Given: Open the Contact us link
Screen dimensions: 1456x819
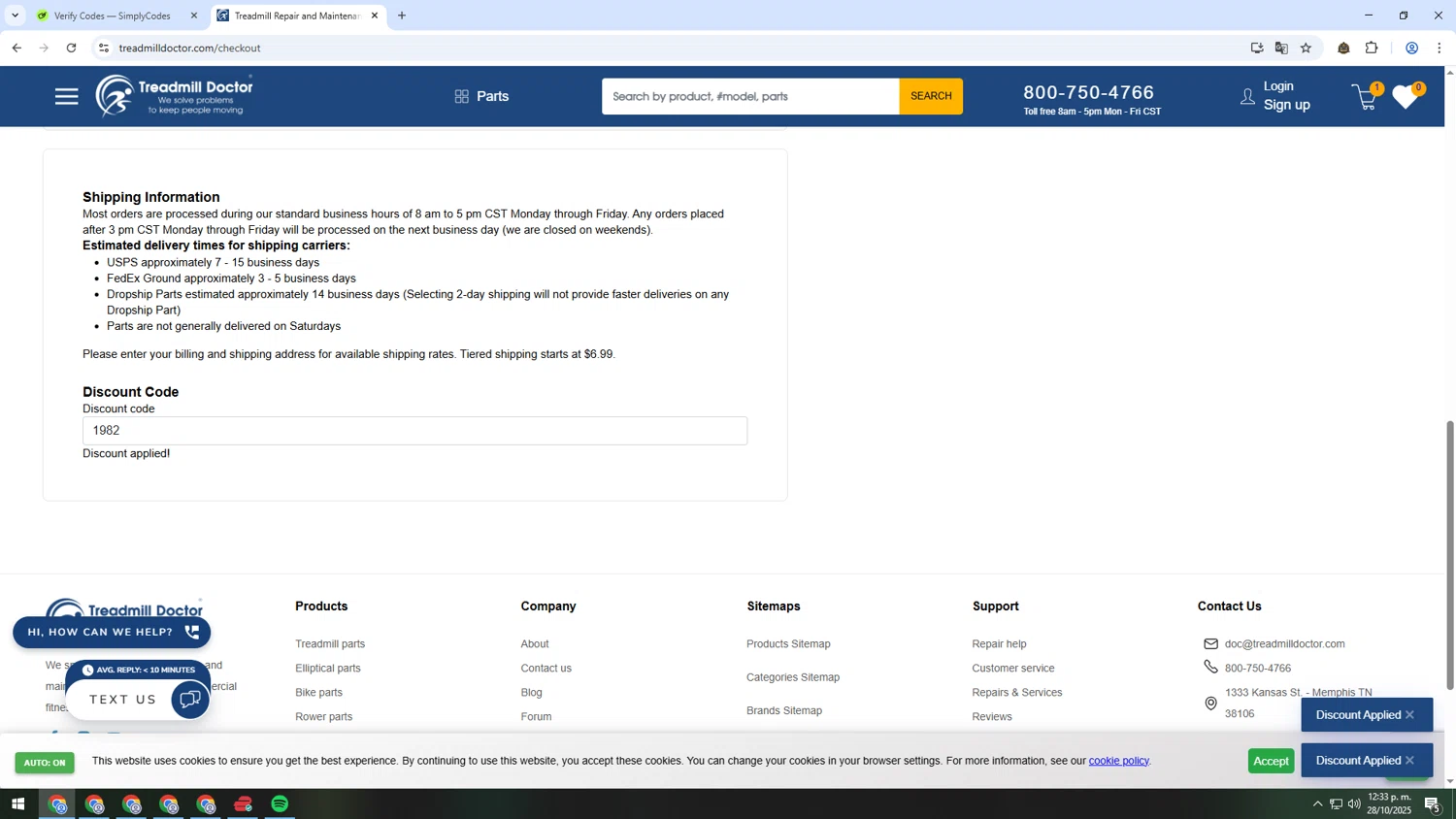Looking at the screenshot, I should pyautogui.click(x=546, y=669).
